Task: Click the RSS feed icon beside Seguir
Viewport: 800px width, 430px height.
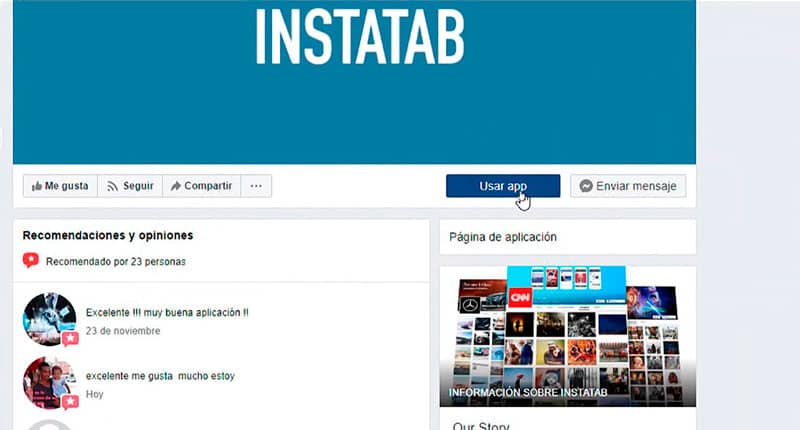Action: click(x=113, y=187)
